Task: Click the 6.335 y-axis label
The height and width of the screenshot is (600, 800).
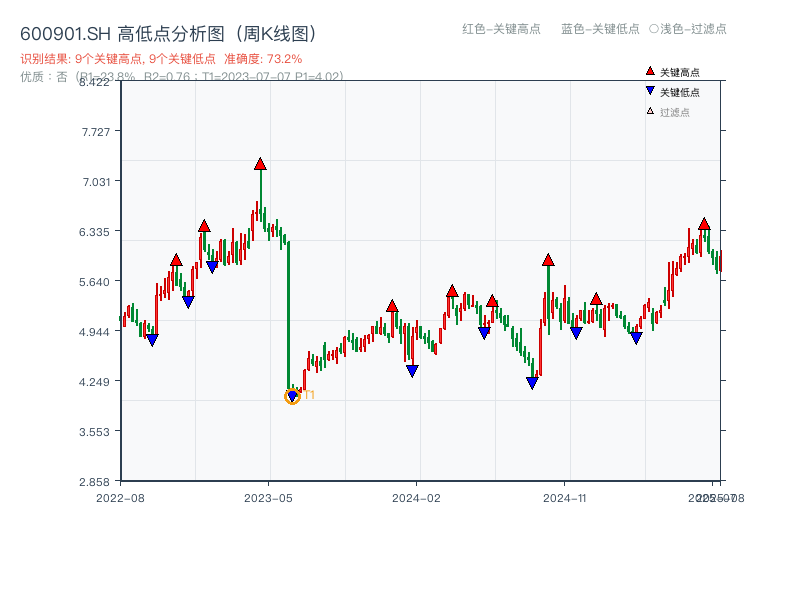Action: point(94,232)
